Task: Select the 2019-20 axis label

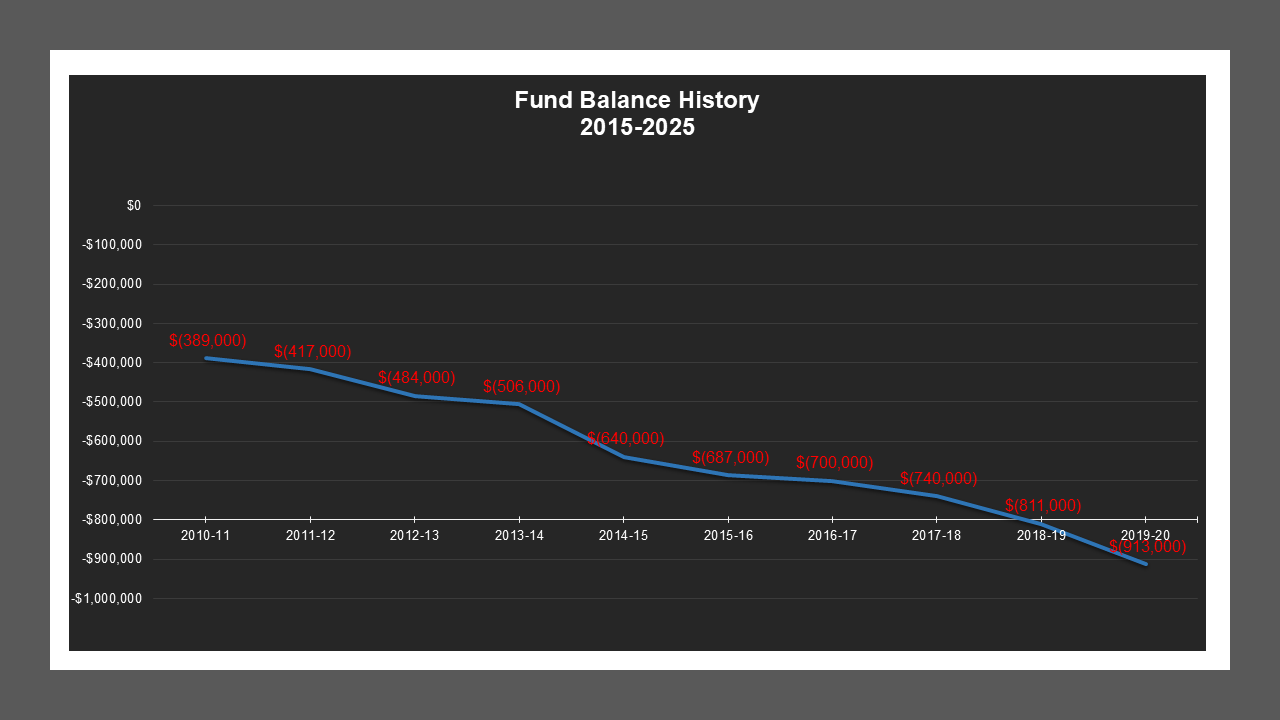Action: click(1146, 535)
